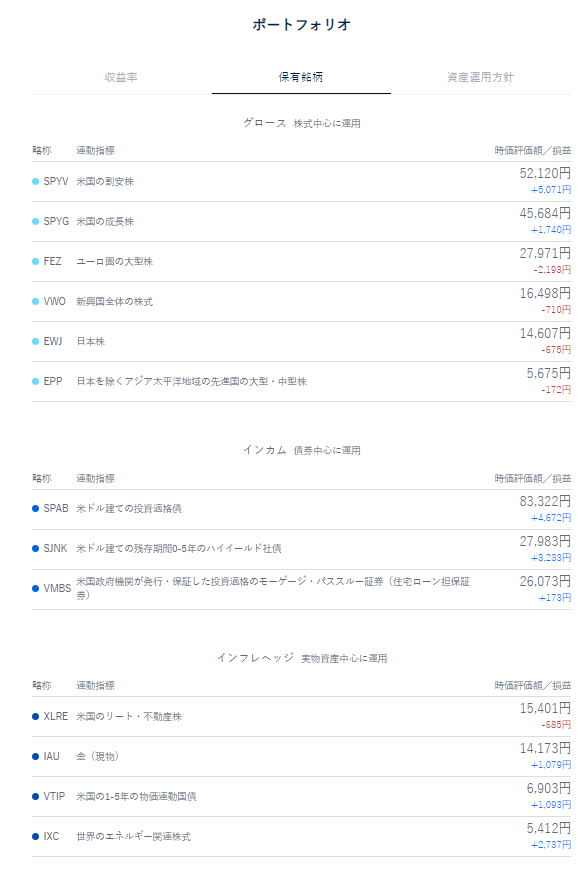Click the +1,079円 gain under IAU
The width and height of the screenshot is (587, 878).
pyautogui.click(x=551, y=764)
